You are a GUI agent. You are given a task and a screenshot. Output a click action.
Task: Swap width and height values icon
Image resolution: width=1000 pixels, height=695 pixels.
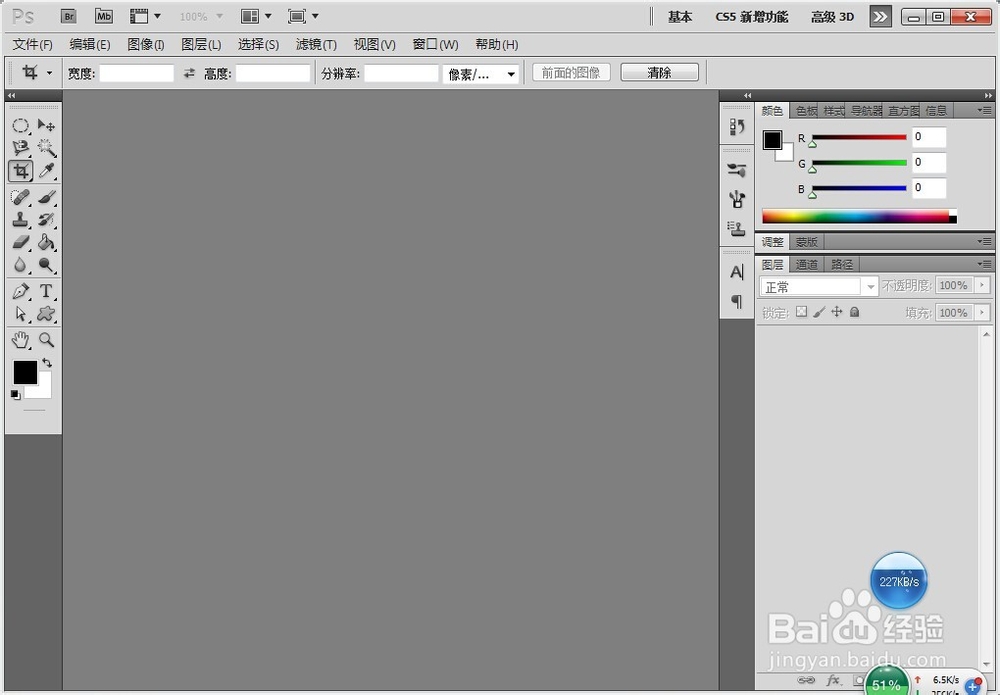[189, 73]
